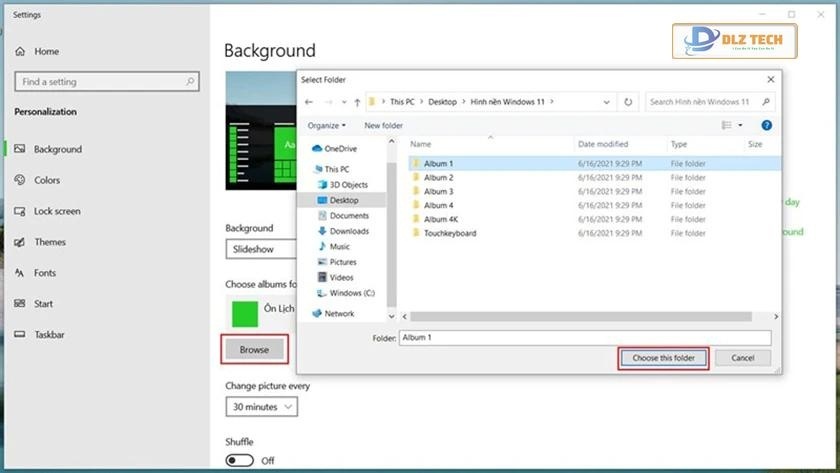Go to the Taskbar settings page
Screen dimensions: 840x473
[x=49, y=335]
